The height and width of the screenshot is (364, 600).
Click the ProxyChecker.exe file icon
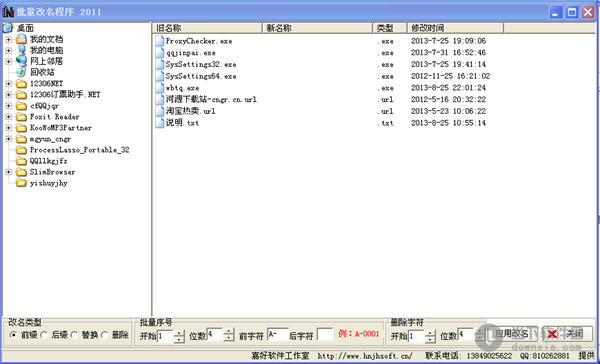point(160,41)
